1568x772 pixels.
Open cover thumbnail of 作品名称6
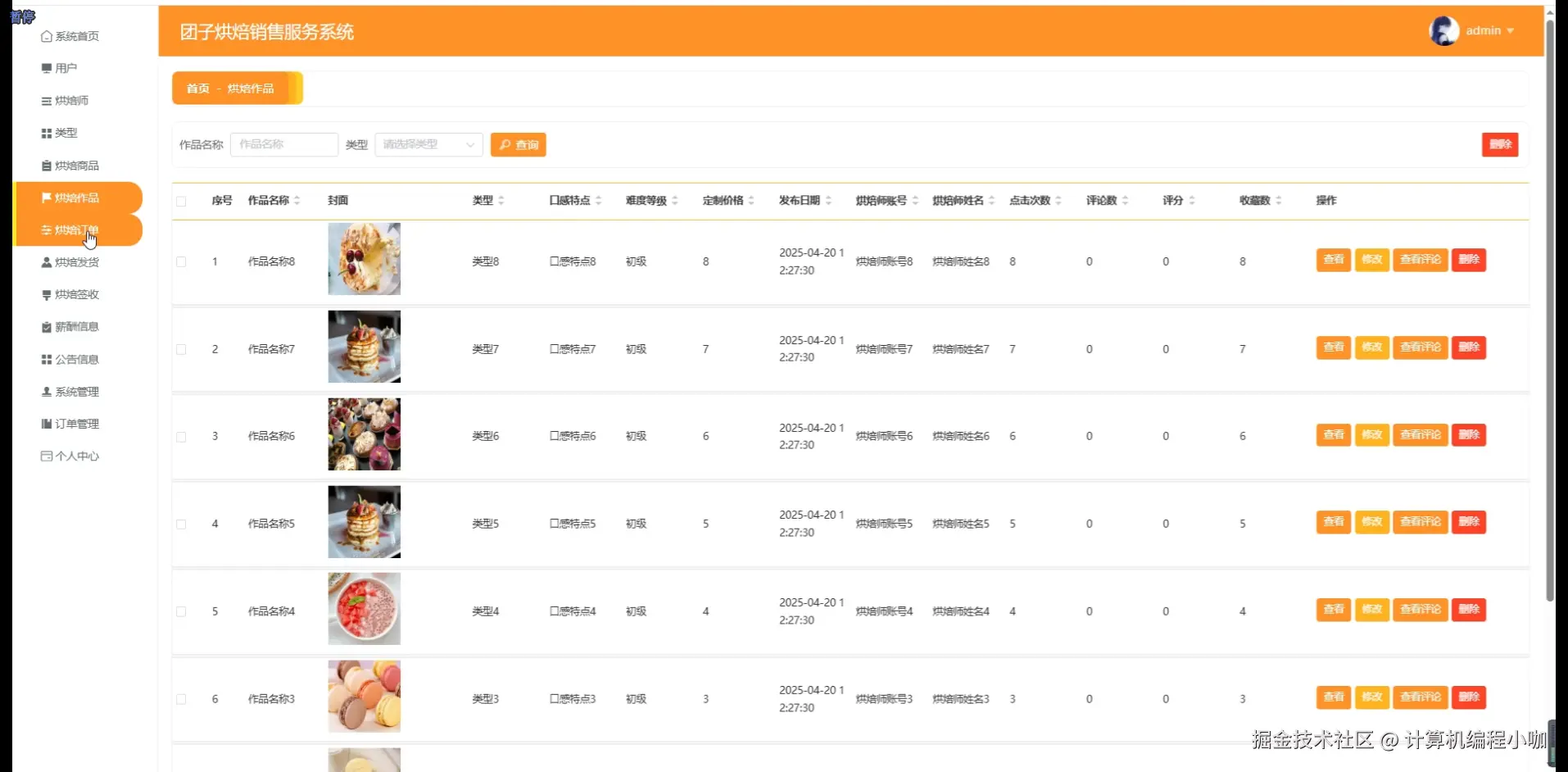click(x=365, y=434)
